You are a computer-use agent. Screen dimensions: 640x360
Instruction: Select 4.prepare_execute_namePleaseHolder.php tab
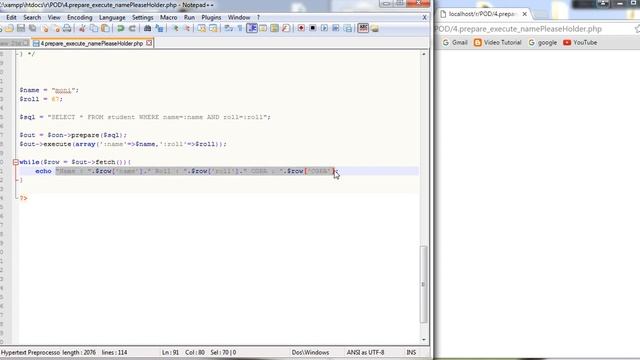tap(91, 43)
